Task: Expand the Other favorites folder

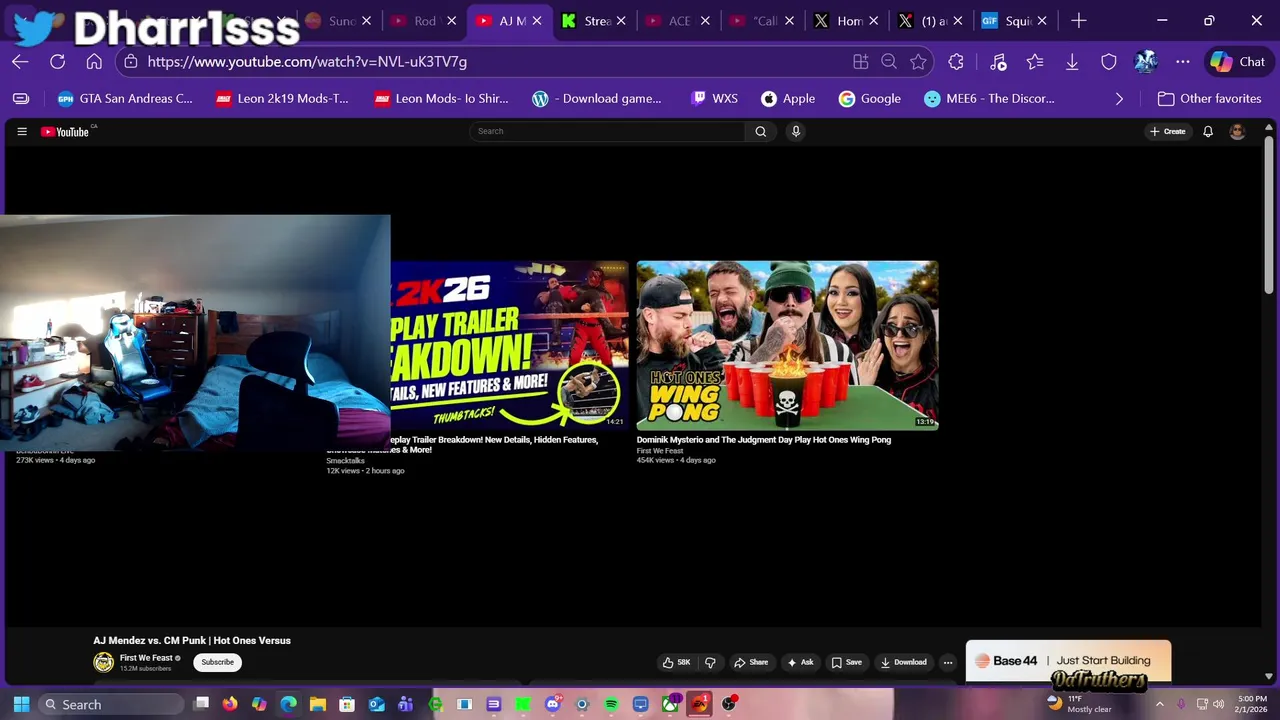Action: pos(1207,98)
